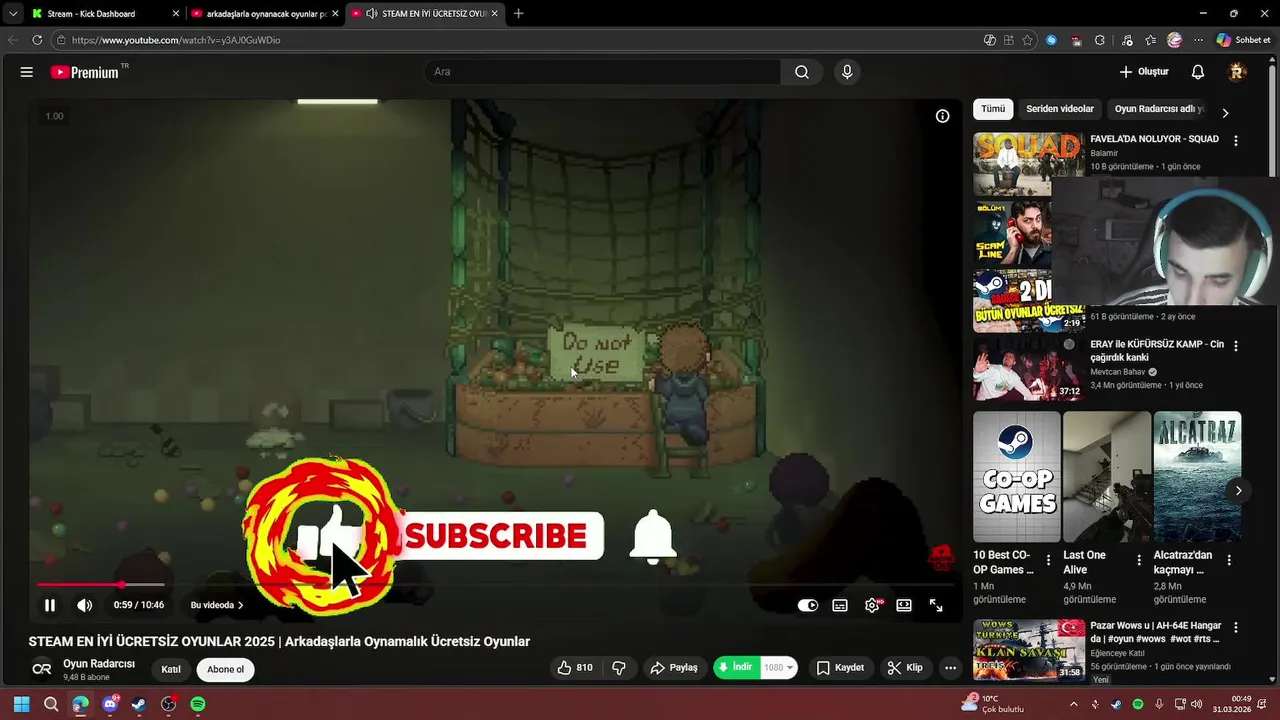Image resolution: width=1280 pixels, height=720 pixels.
Task: Open the Oyun Radarcısı channel avatar
Action: (x=41, y=669)
